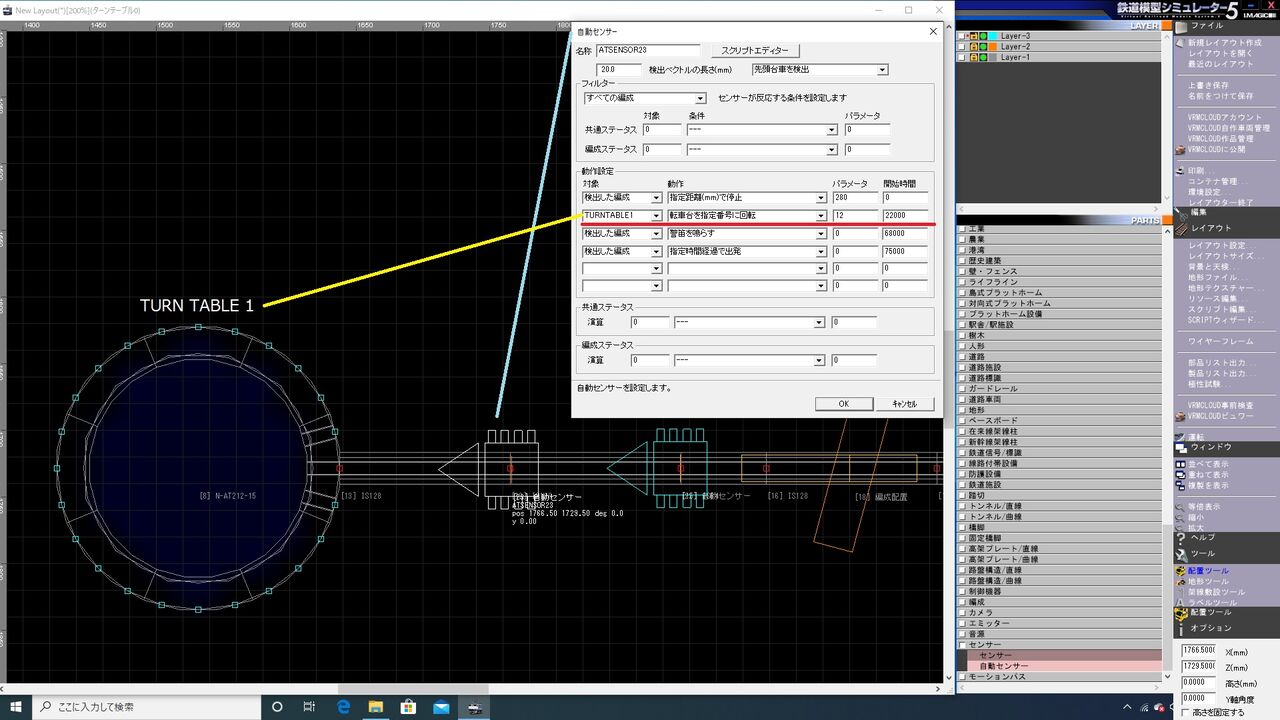Click the ファイル folder icon
This screenshot has height=720, width=1280.
(x=1181, y=26)
